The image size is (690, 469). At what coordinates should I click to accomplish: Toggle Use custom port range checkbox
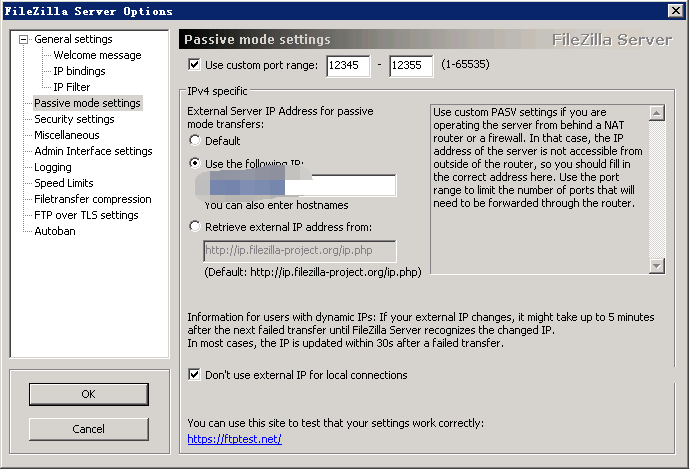click(194, 65)
